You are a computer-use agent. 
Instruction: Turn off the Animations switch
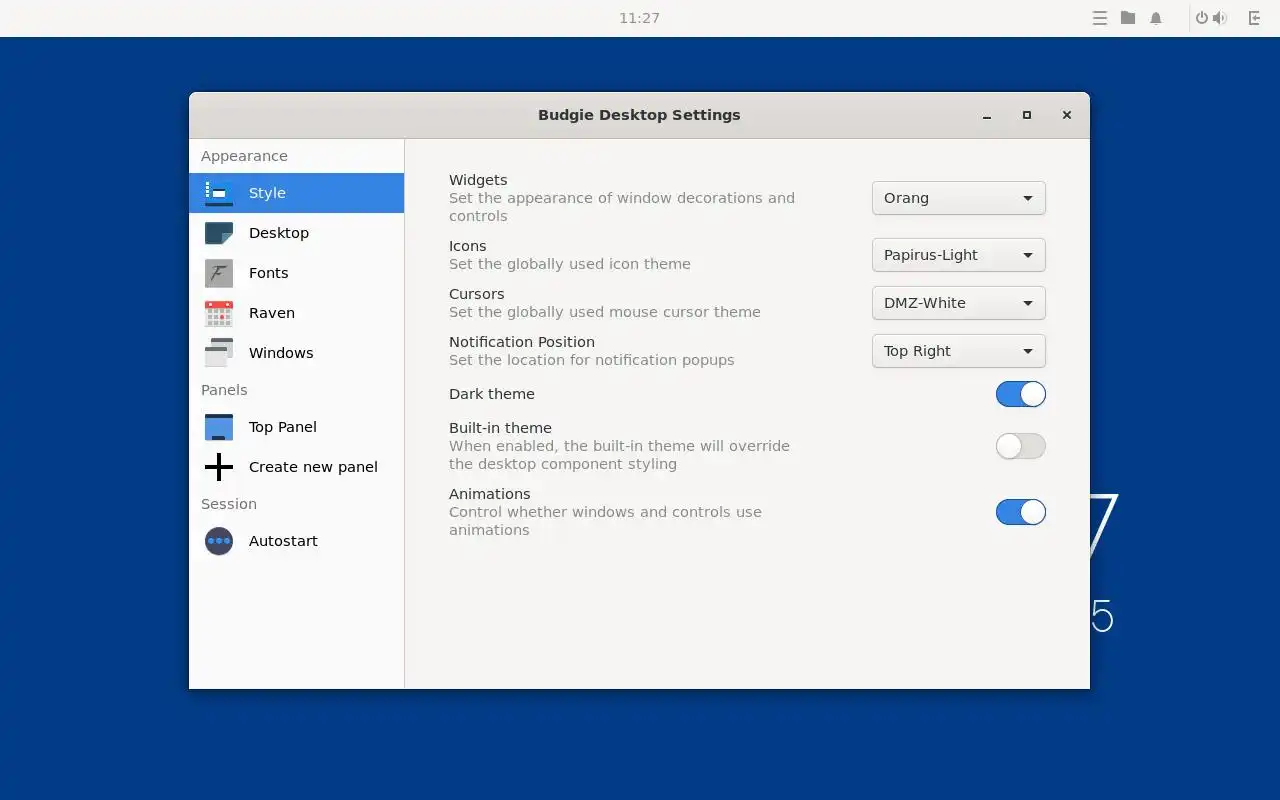pyautogui.click(x=1021, y=512)
